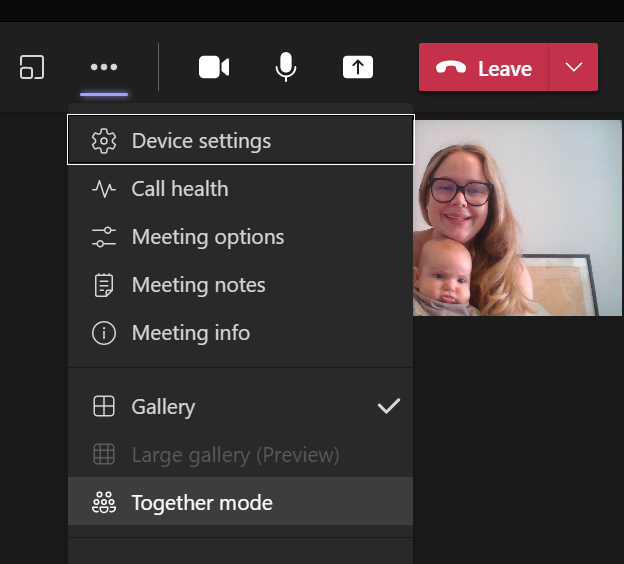Click the Device settings gear icon
The image size is (624, 564).
tap(104, 141)
